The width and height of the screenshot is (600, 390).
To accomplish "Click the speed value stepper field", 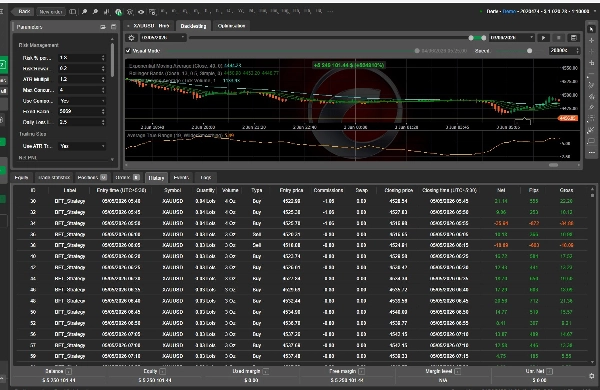I will pos(564,51).
